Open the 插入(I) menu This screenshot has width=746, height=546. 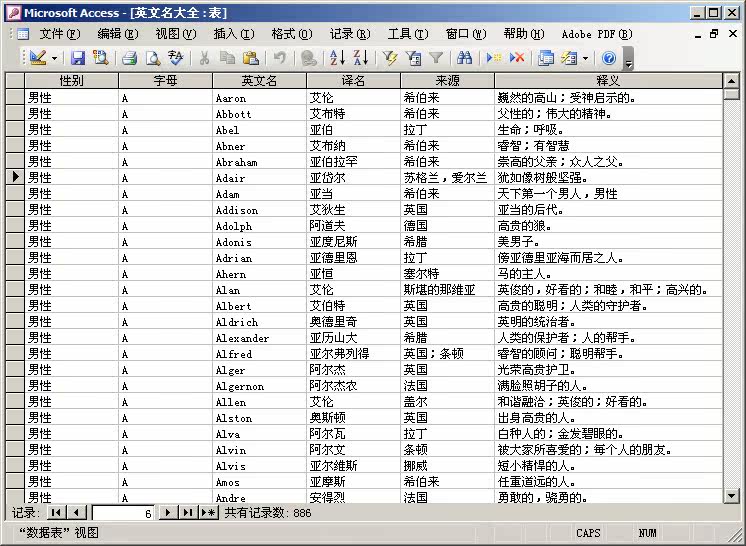[x=234, y=34]
